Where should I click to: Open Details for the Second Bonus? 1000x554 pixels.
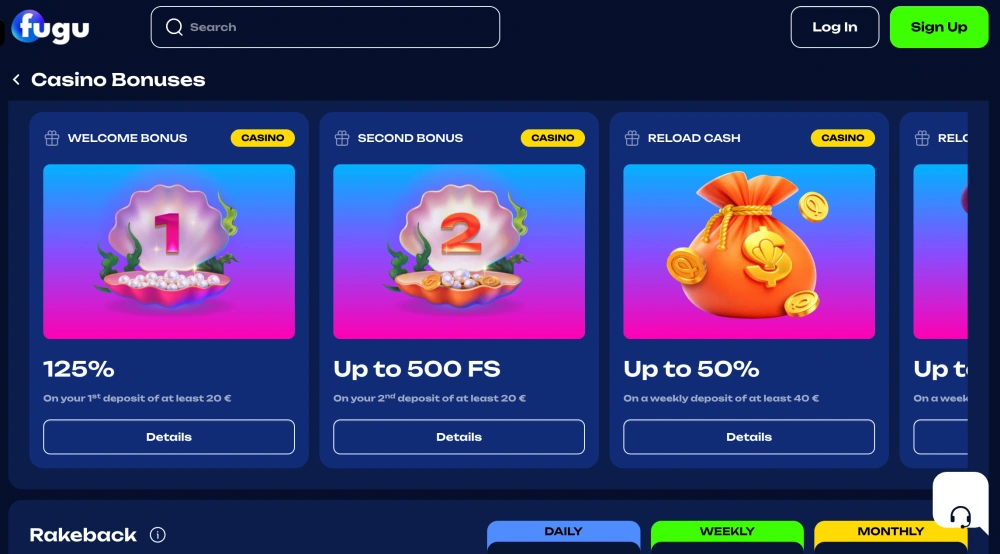tap(459, 437)
